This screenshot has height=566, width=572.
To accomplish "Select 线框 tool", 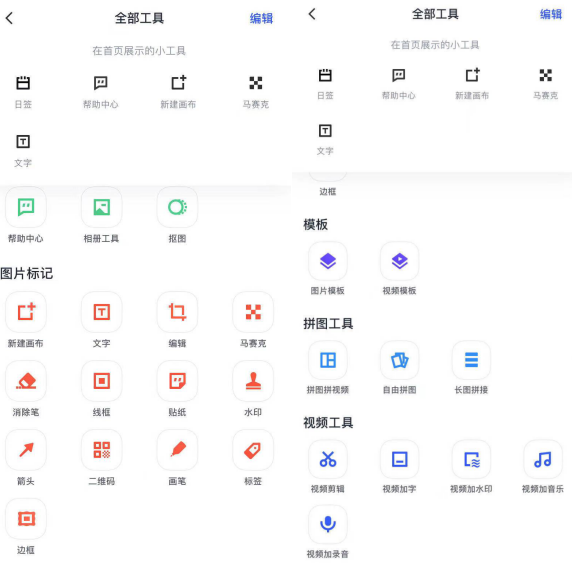I will [x=101, y=381].
